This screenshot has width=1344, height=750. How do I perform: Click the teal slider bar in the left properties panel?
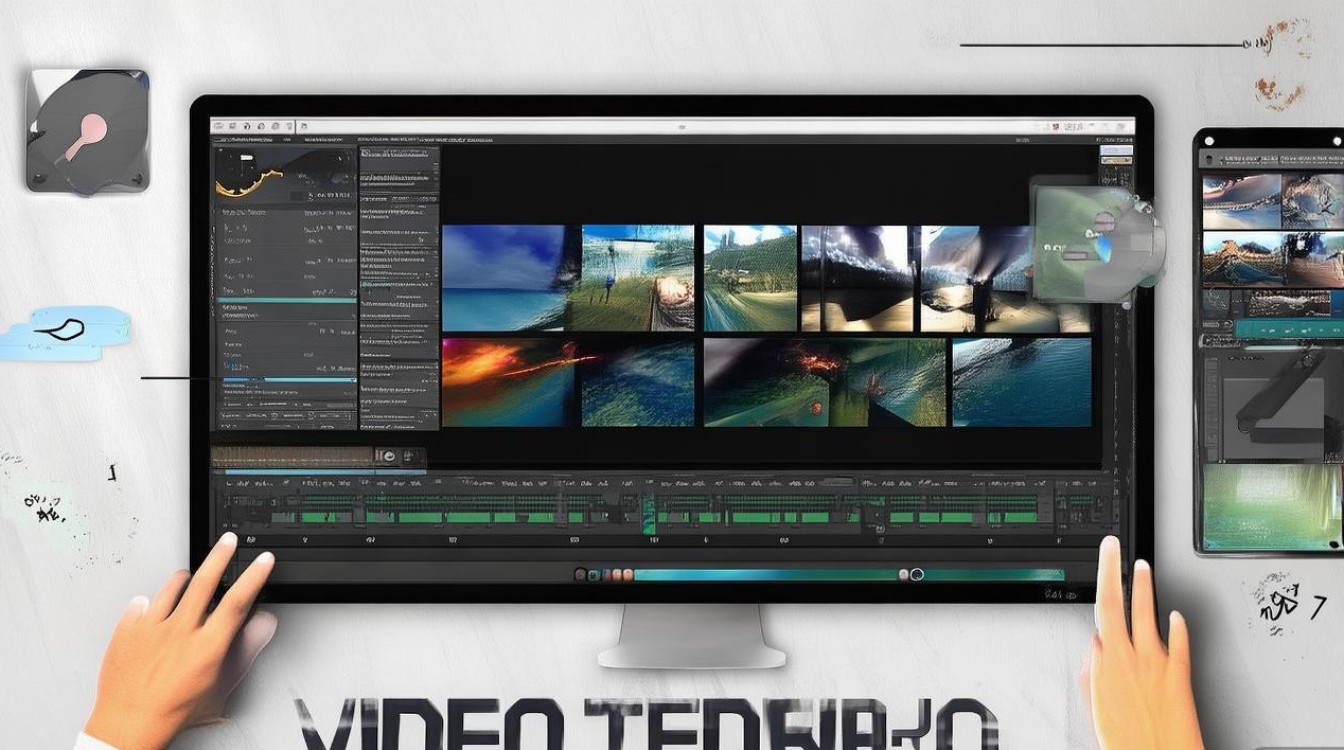[x=288, y=299]
